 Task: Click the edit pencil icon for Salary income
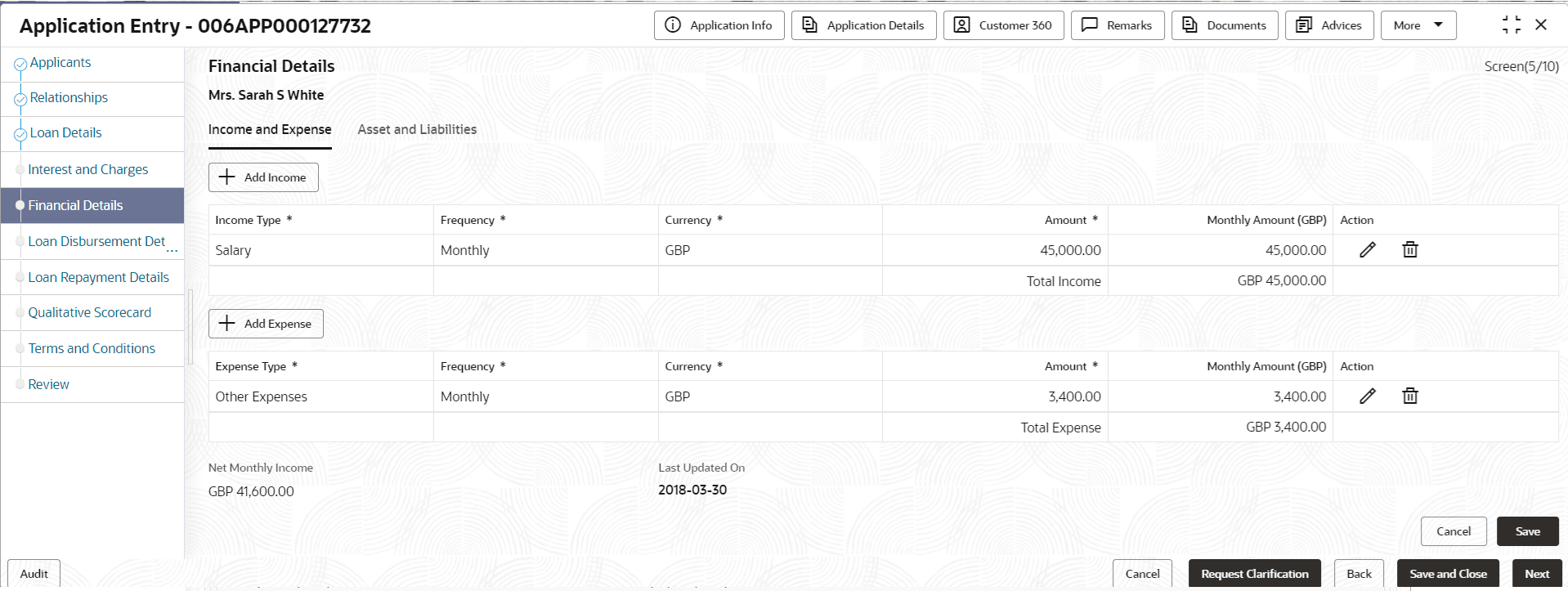pyautogui.click(x=1367, y=250)
